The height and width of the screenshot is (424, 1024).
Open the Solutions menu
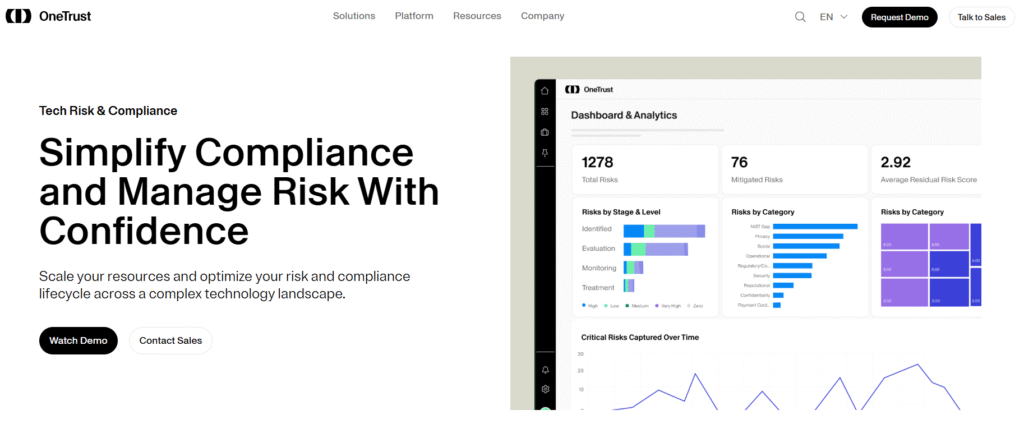pyautogui.click(x=354, y=16)
